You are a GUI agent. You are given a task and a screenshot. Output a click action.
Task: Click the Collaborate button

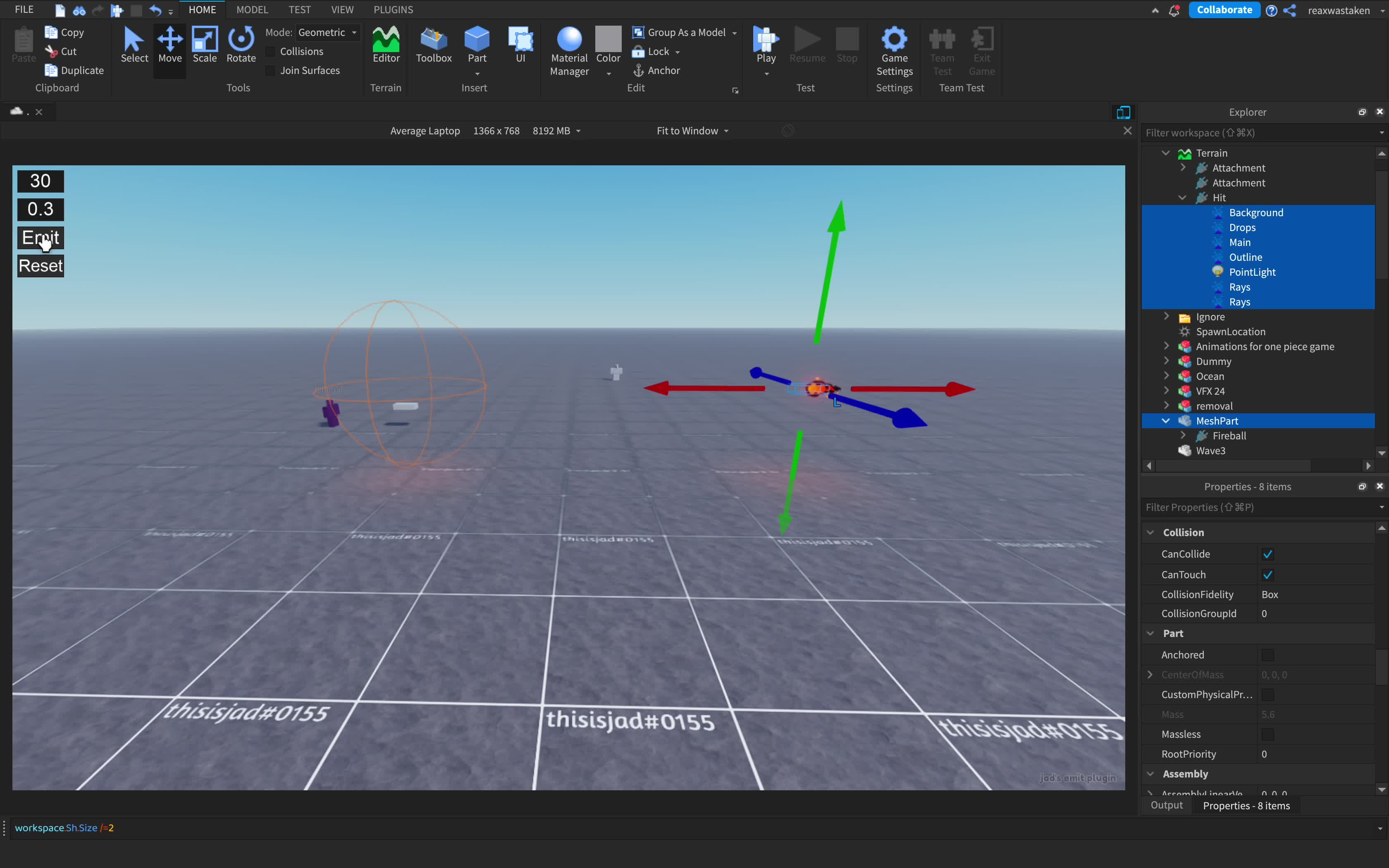1224,10
